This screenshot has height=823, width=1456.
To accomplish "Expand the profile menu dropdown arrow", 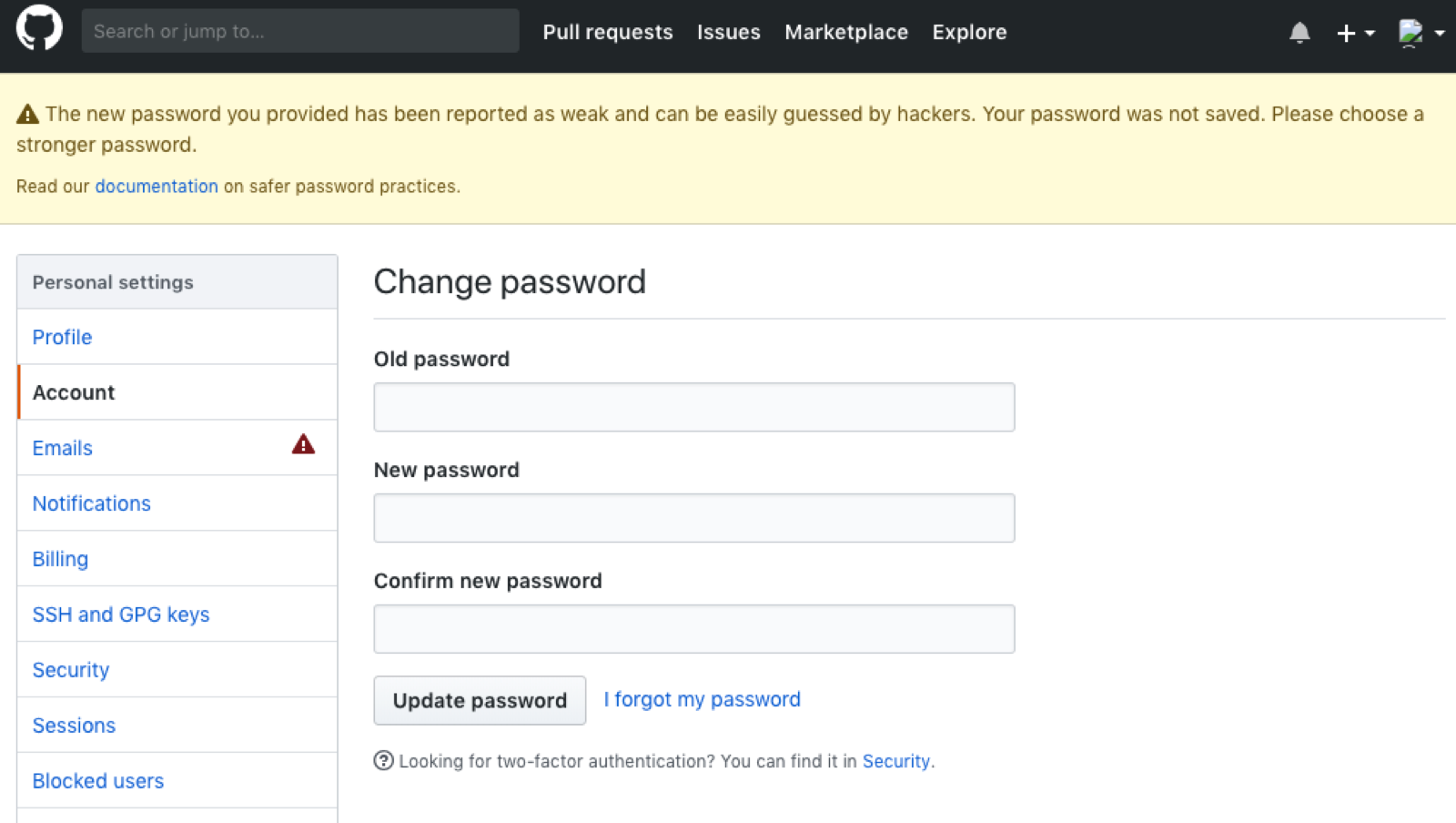I will tap(1440, 33).
